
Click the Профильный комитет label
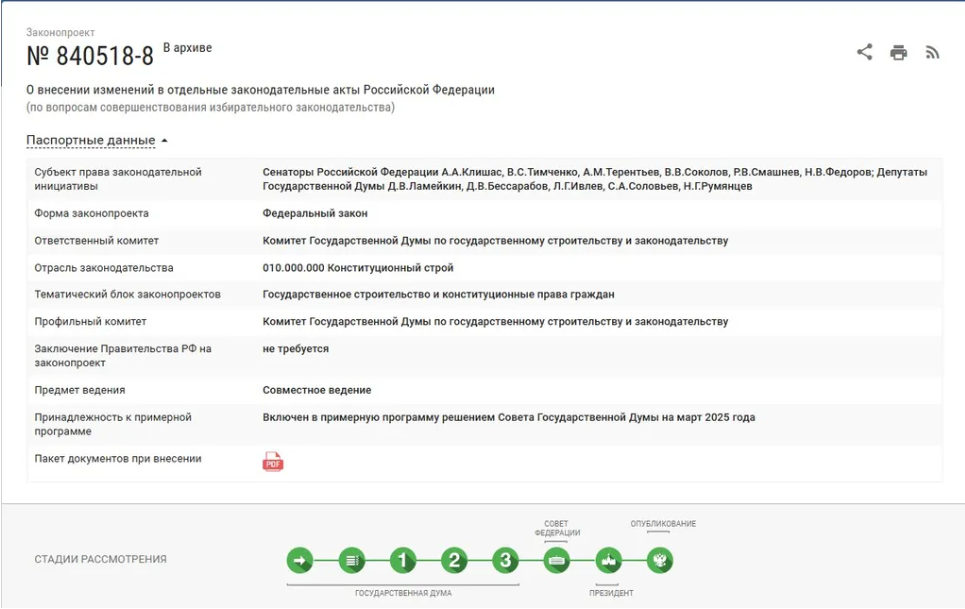click(90, 321)
